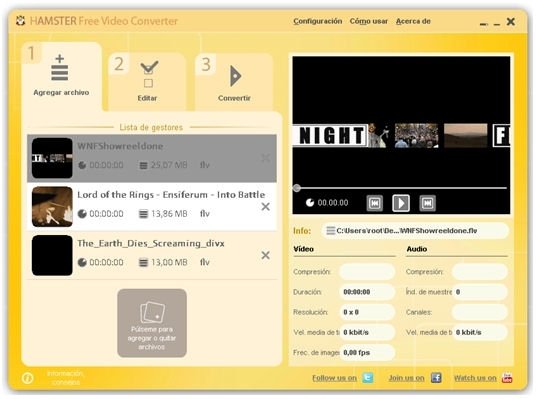Click the file list icon in Info path
536x399 pixels.
tap(330, 231)
